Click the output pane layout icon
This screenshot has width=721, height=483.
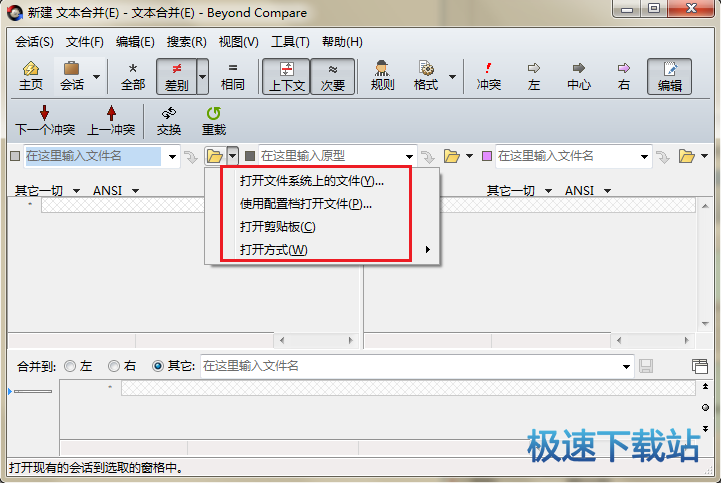[x=700, y=366]
